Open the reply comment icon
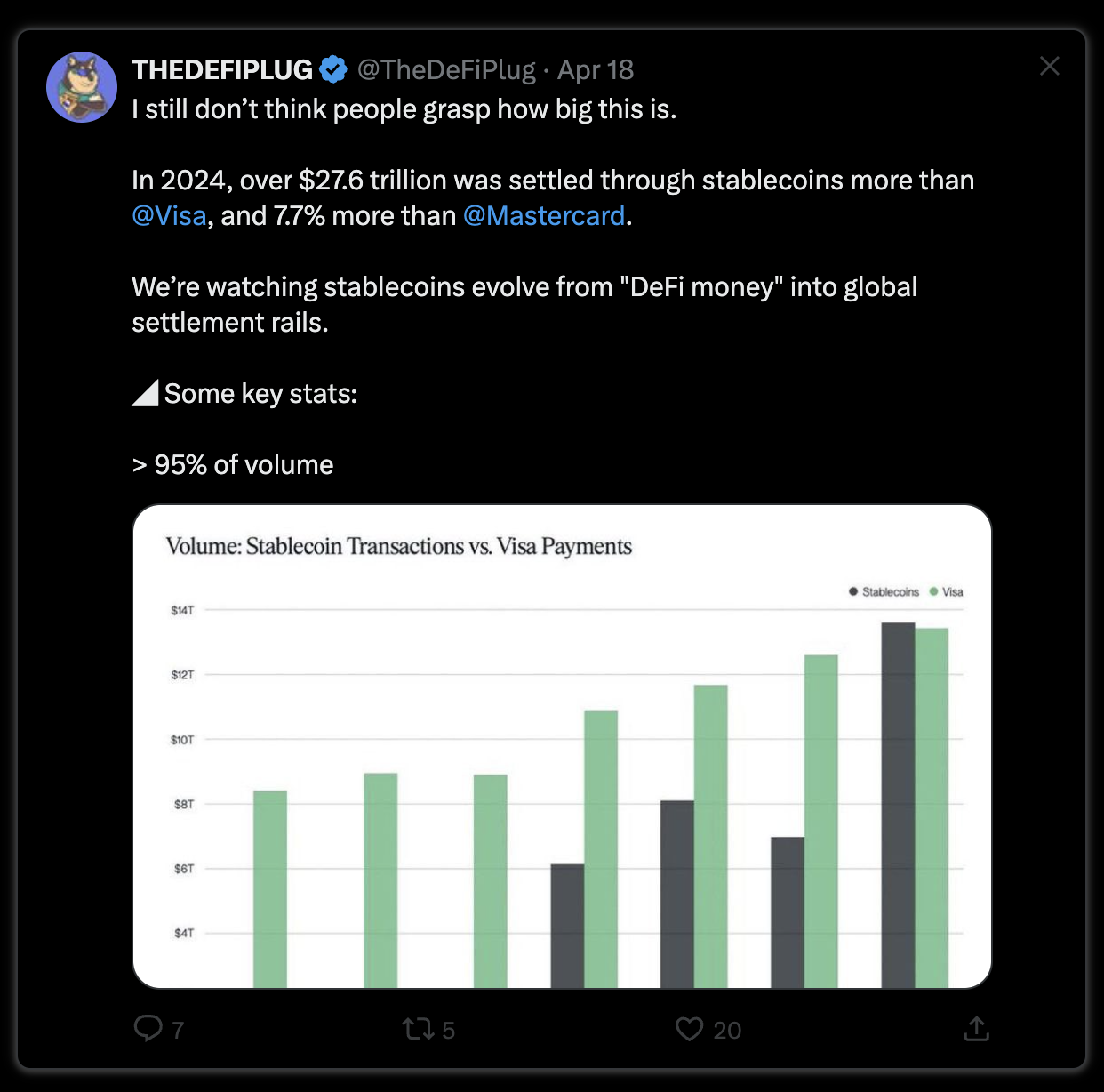1104x1092 pixels. [x=148, y=1028]
